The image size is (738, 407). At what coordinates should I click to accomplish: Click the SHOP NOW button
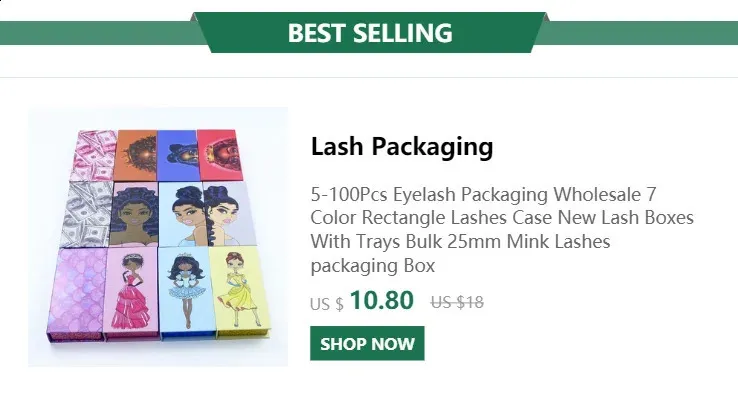pos(367,343)
